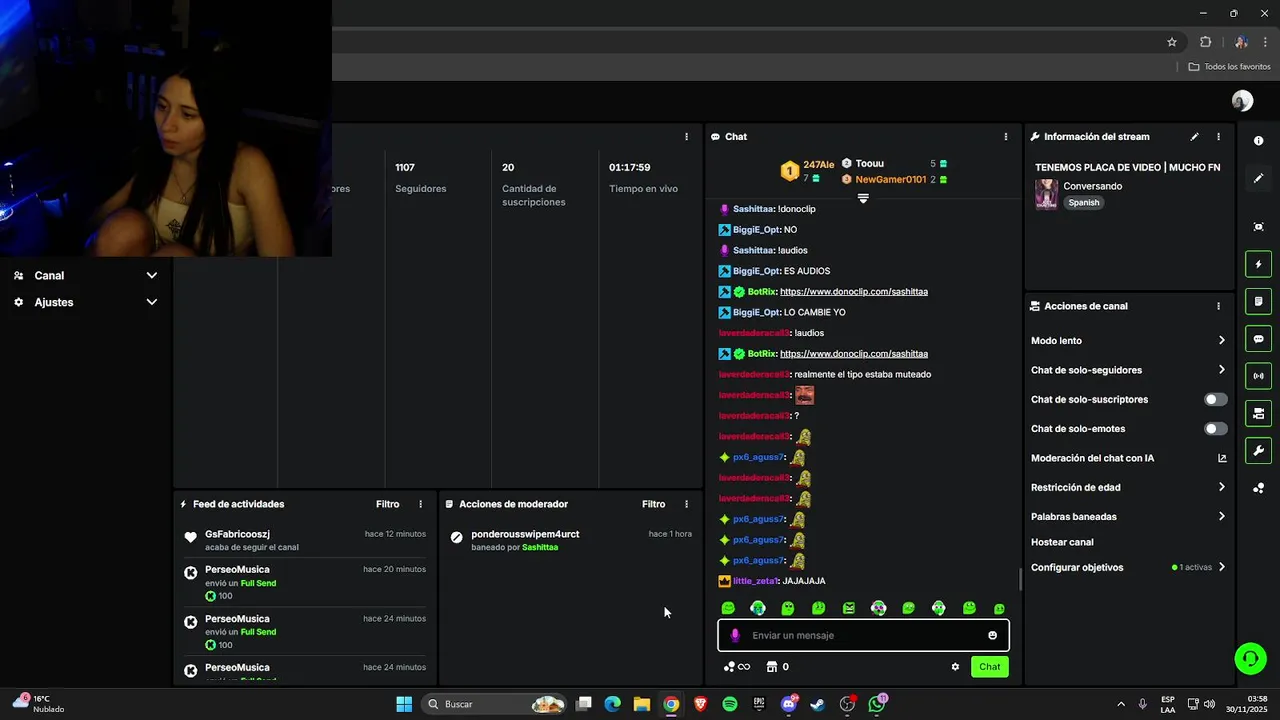Open the info icon in right sidebar
1280x720 pixels.
pyautogui.click(x=1258, y=141)
